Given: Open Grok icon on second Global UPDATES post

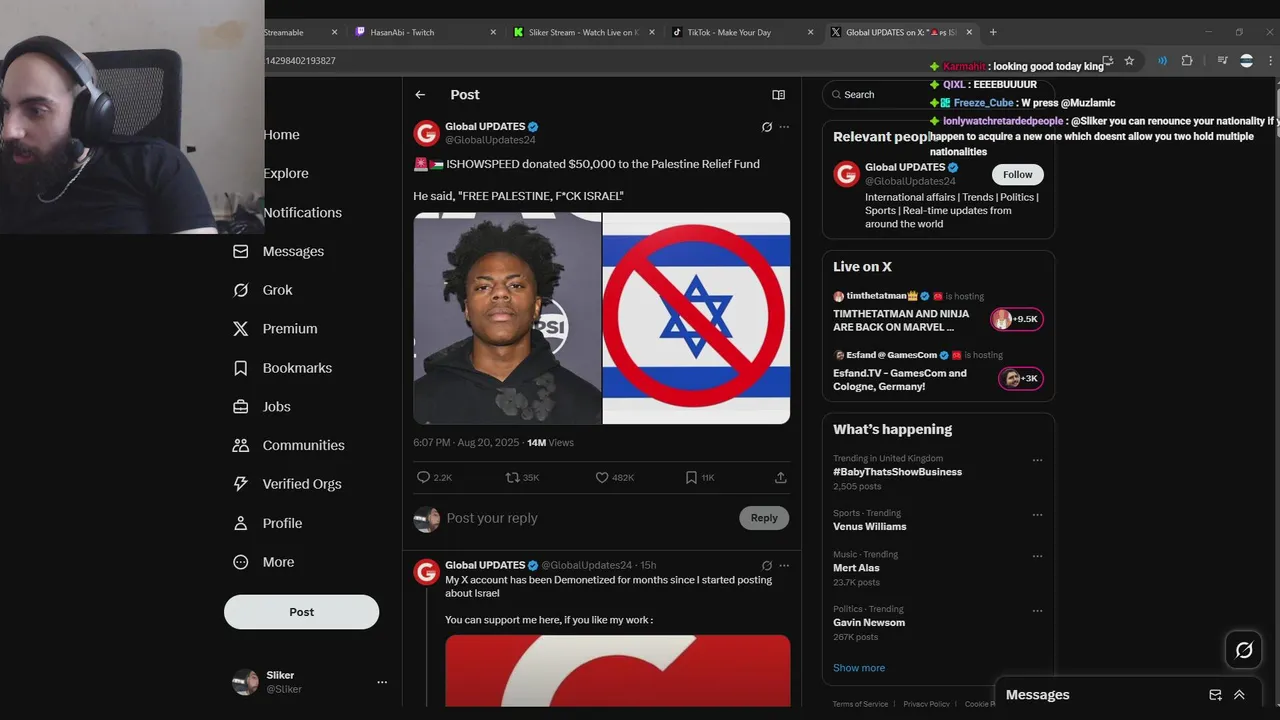Looking at the screenshot, I should [767, 566].
